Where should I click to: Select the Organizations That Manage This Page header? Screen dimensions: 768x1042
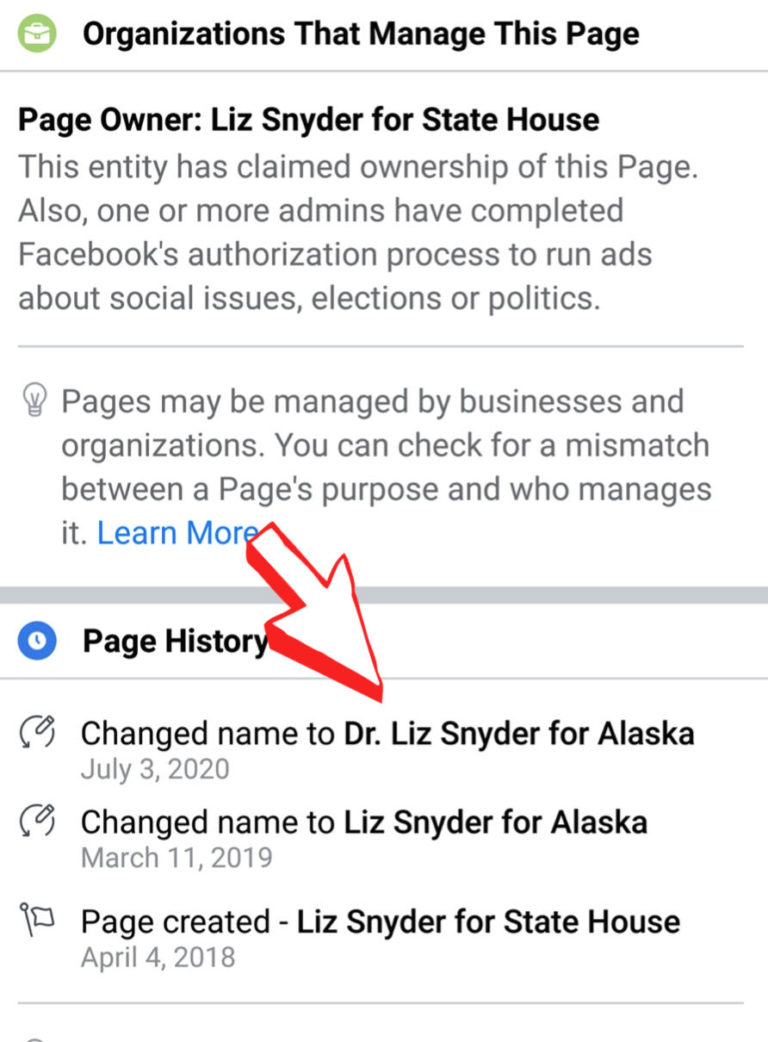[362, 32]
